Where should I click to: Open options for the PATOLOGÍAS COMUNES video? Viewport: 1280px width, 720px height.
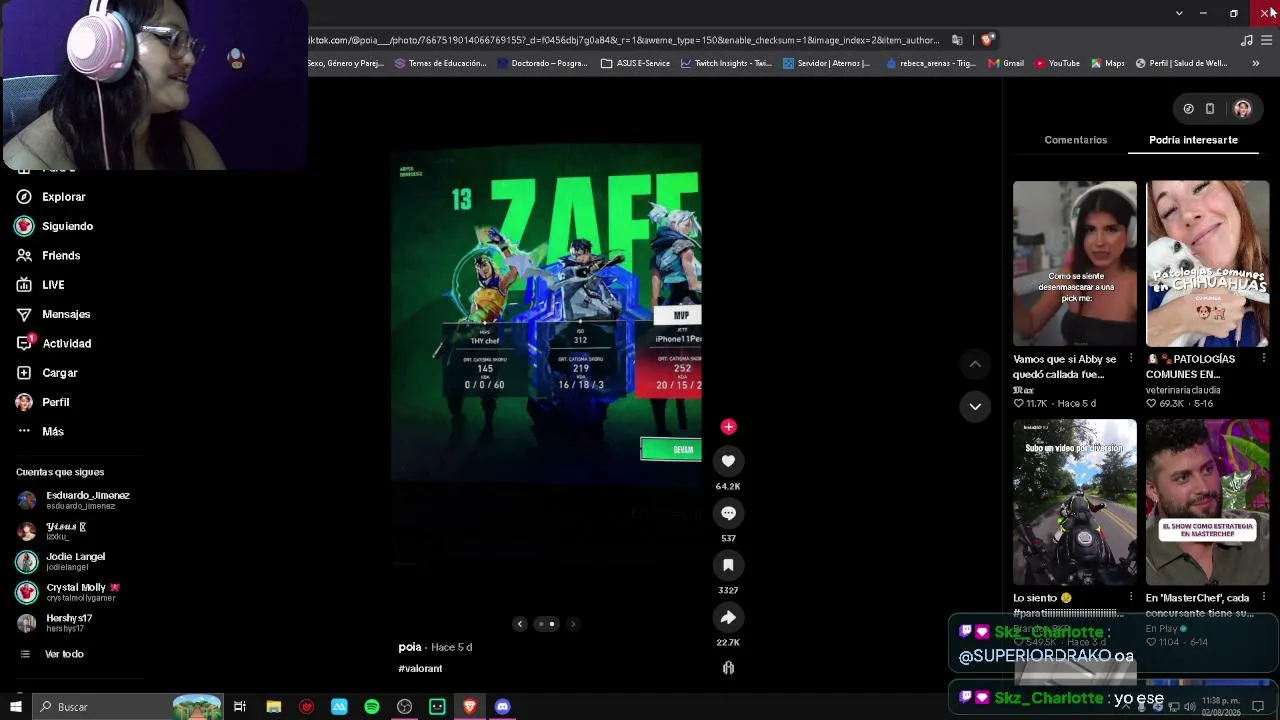(1264, 359)
